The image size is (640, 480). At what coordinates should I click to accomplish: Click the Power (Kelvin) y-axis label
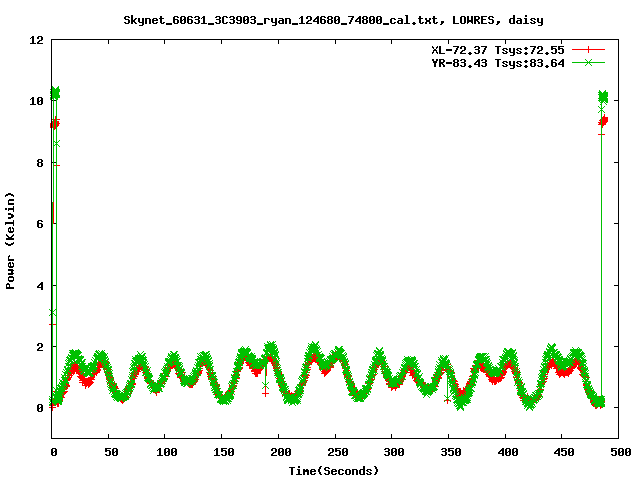[x=10, y=241]
